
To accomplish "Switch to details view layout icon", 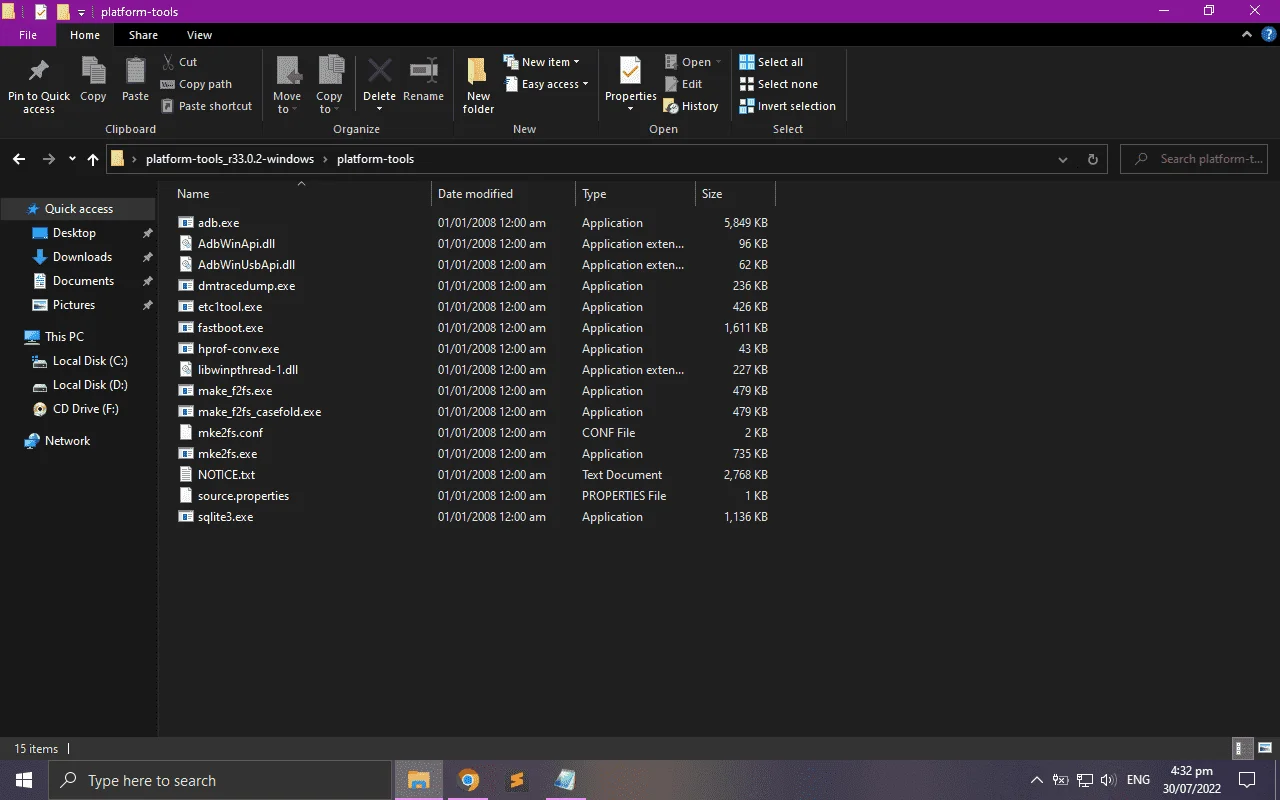I will coord(1241,748).
